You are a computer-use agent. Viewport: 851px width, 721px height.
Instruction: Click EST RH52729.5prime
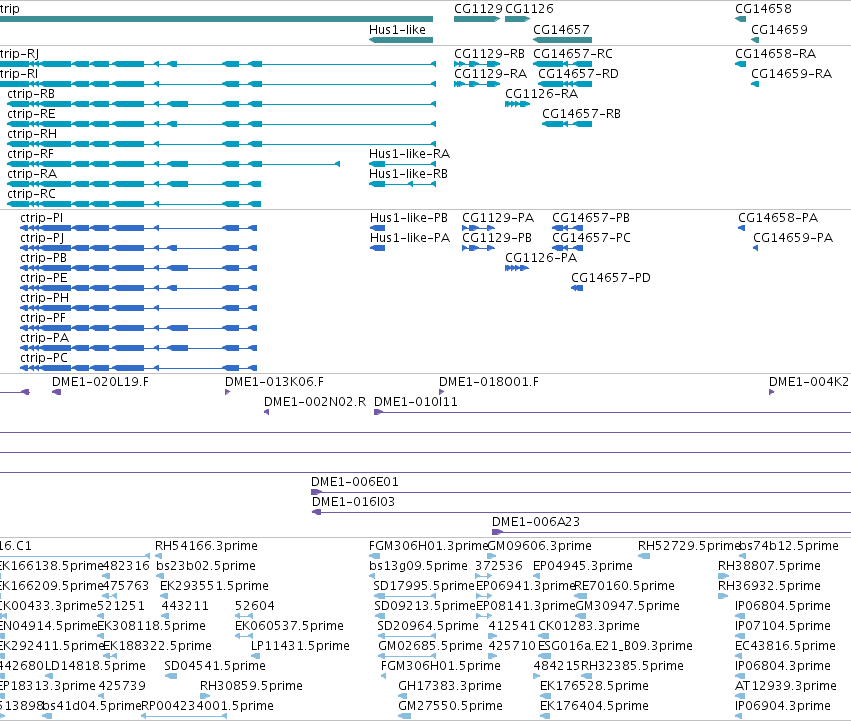pyautogui.click(x=689, y=546)
